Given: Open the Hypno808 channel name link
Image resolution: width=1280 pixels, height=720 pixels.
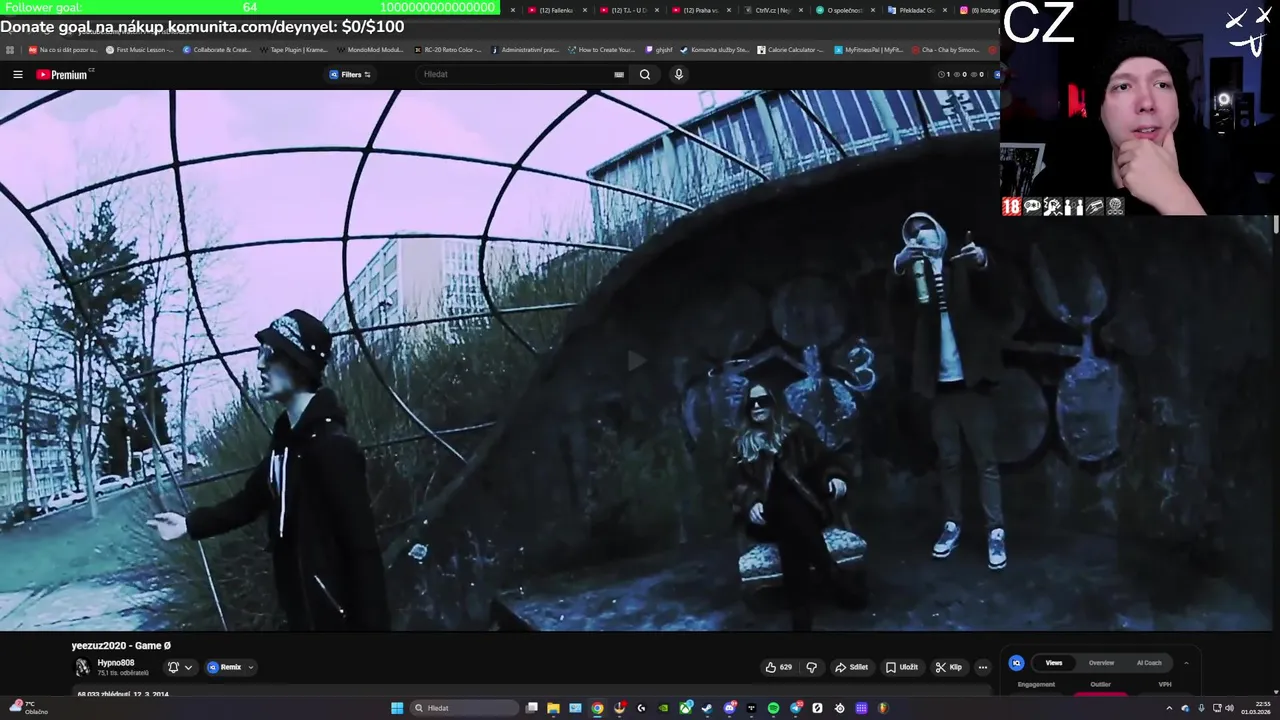Looking at the screenshot, I should [x=116, y=663].
